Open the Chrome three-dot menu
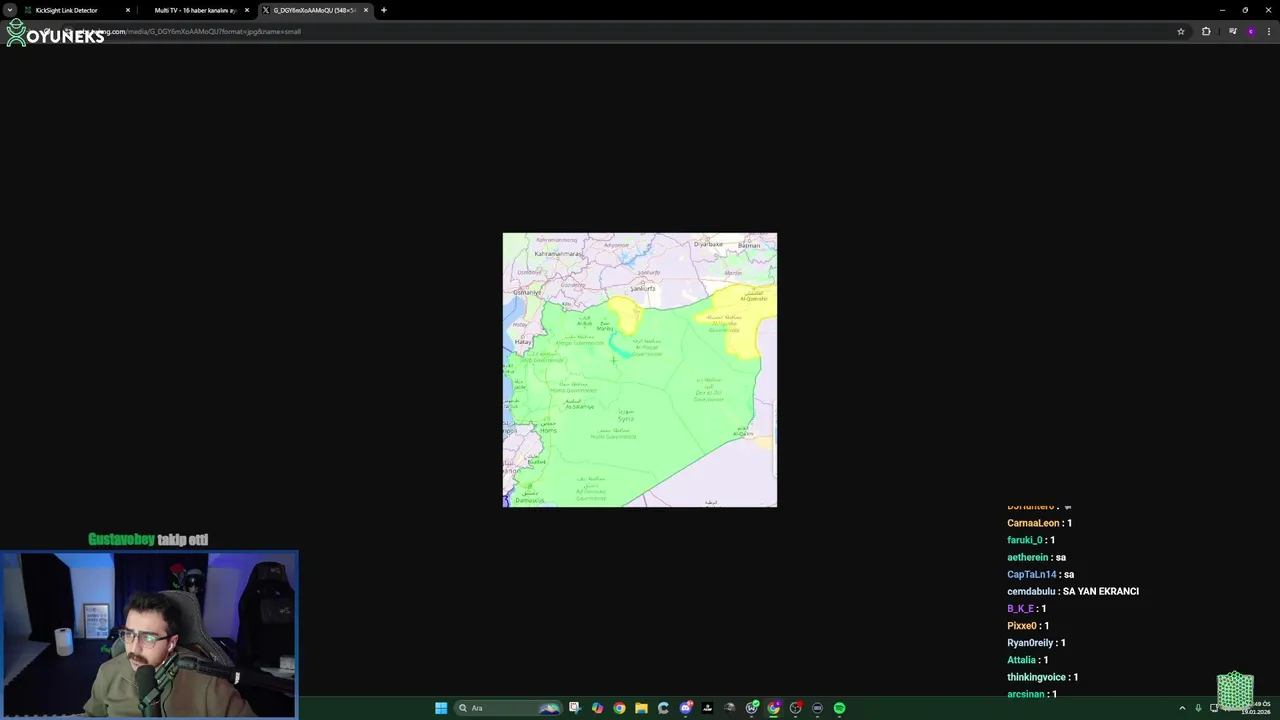Viewport: 1280px width, 720px height. (x=1269, y=31)
